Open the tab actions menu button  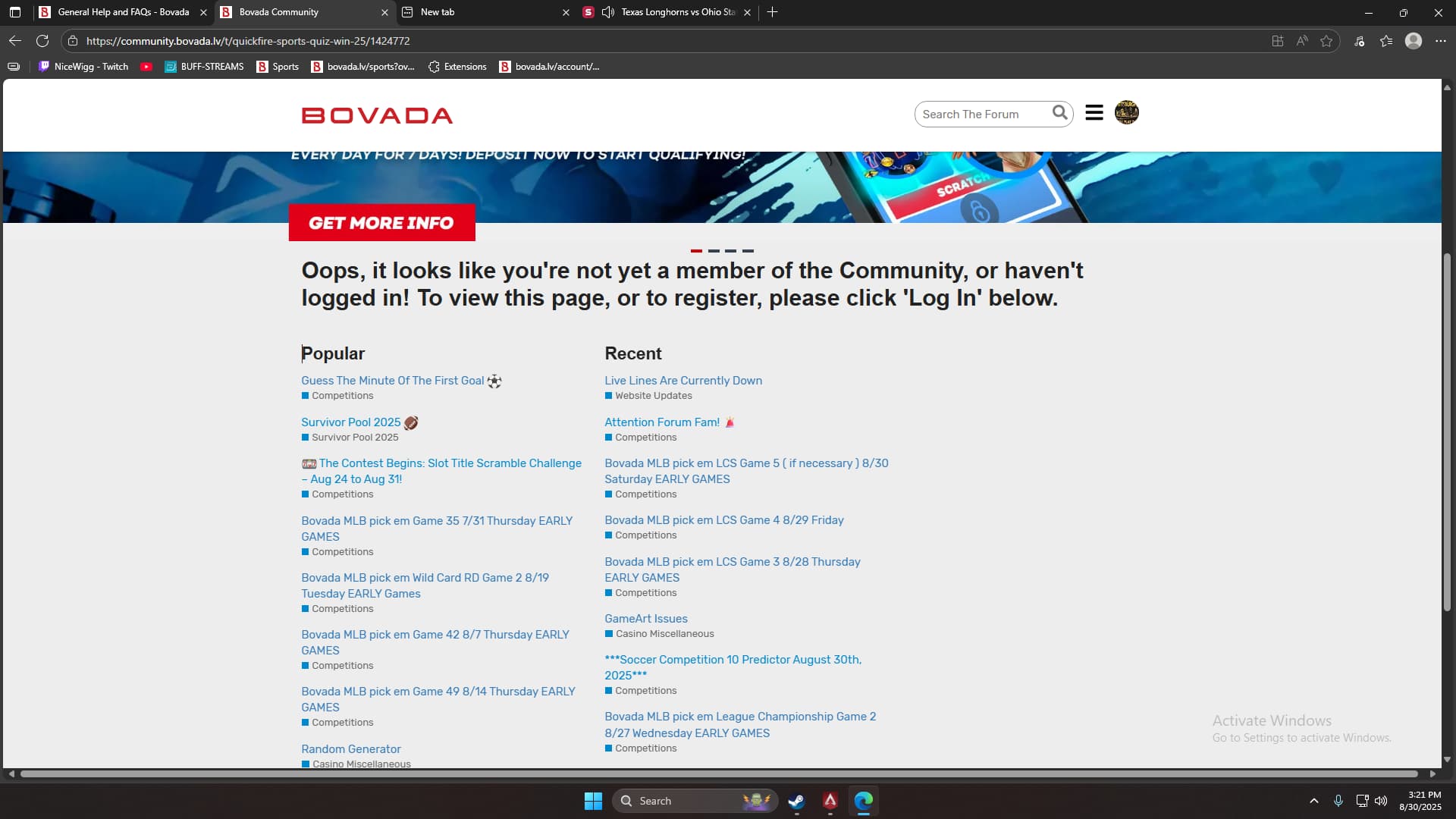tap(15, 12)
